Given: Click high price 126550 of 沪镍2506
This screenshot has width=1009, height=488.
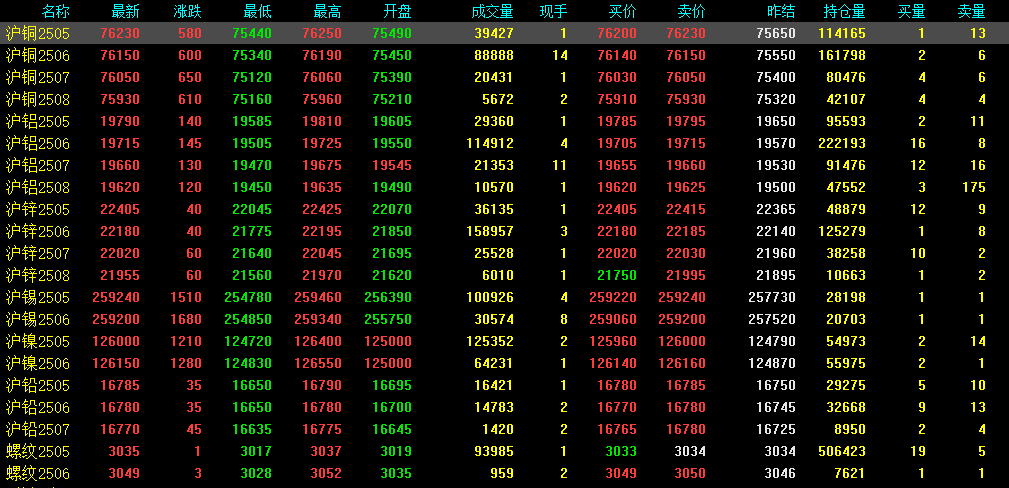Looking at the screenshot, I should [318, 363].
